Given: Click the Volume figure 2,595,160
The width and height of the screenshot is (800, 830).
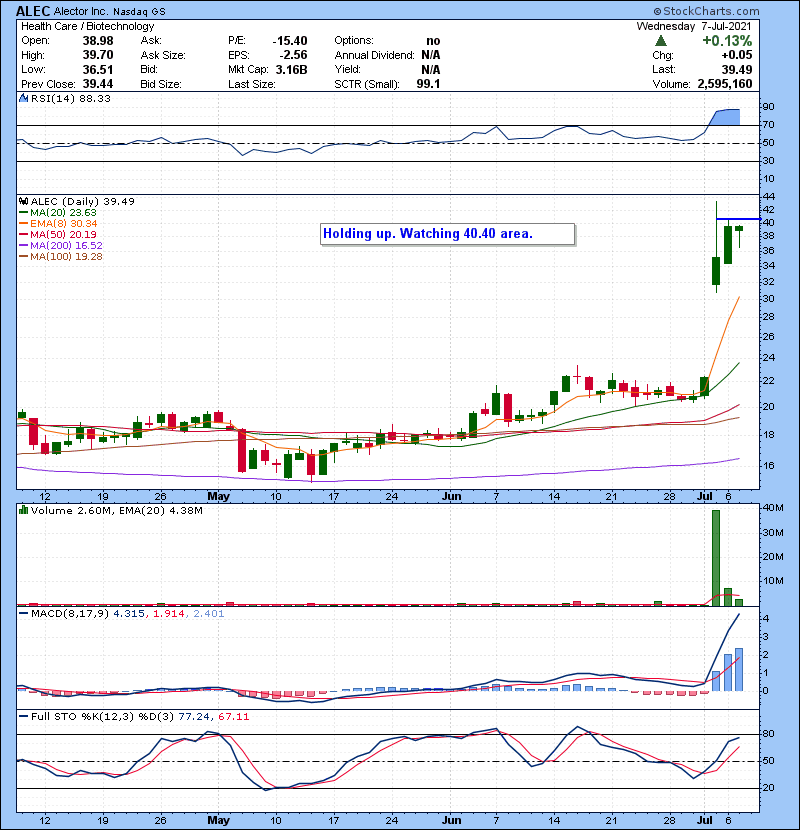Looking at the screenshot, I should point(725,84).
